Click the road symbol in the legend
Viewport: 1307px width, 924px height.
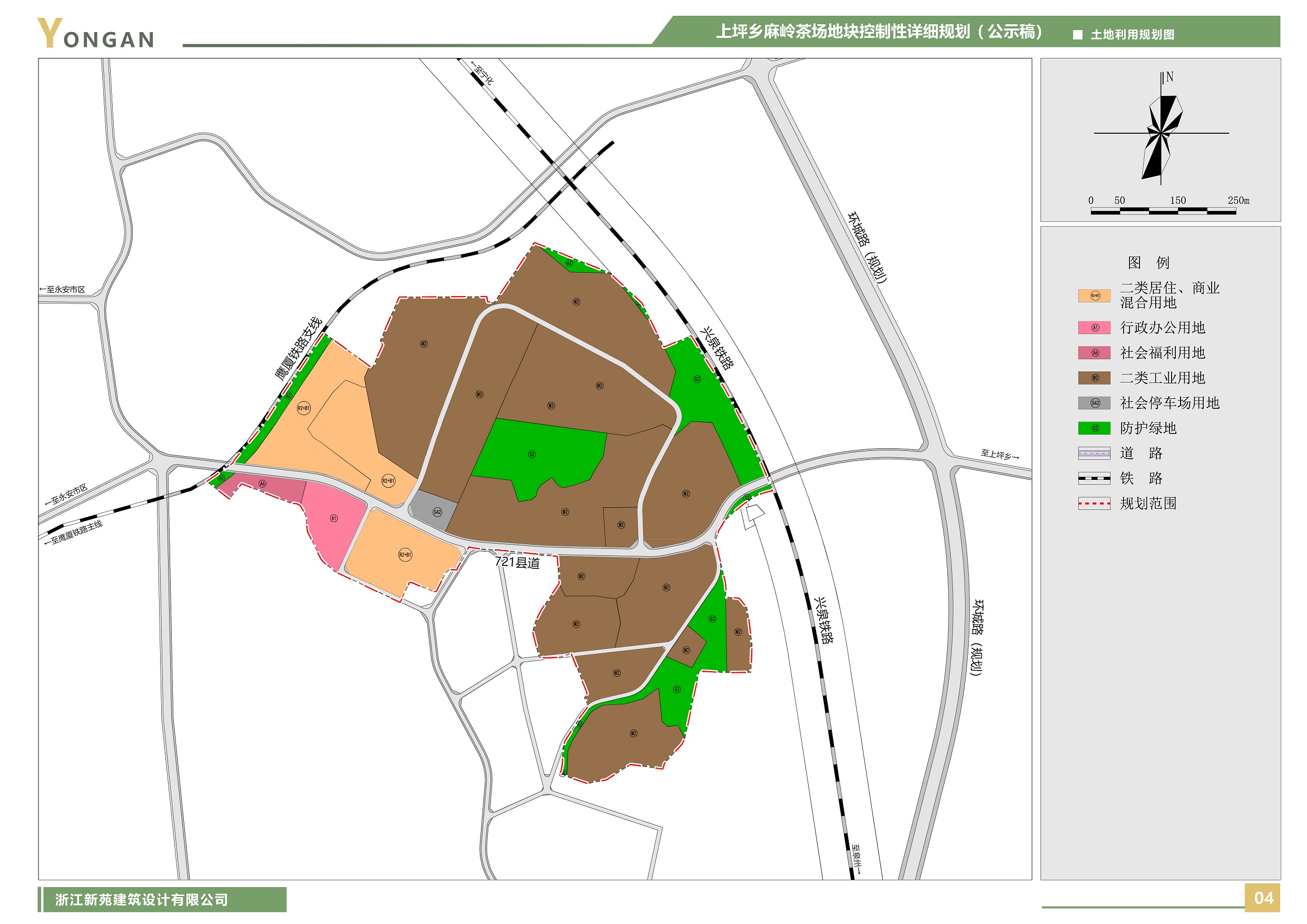(1094, 453)
